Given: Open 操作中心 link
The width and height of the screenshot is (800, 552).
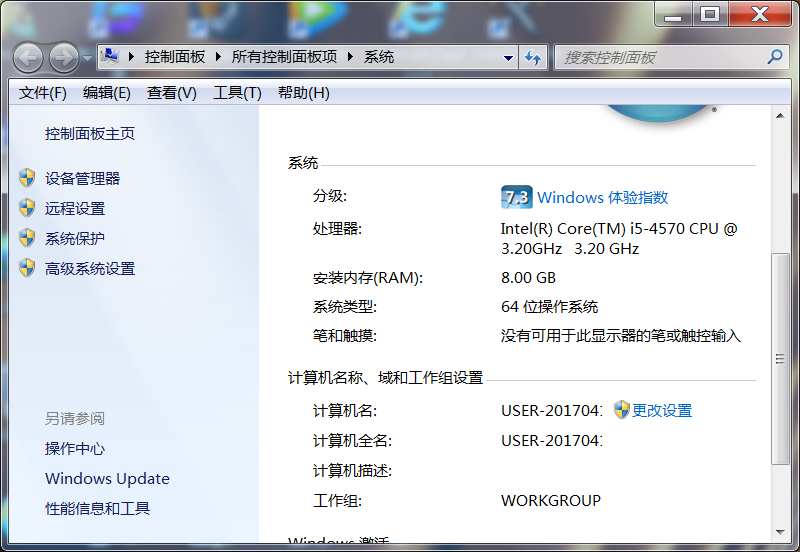Looking at the screenshot, I should pos(74,448).
